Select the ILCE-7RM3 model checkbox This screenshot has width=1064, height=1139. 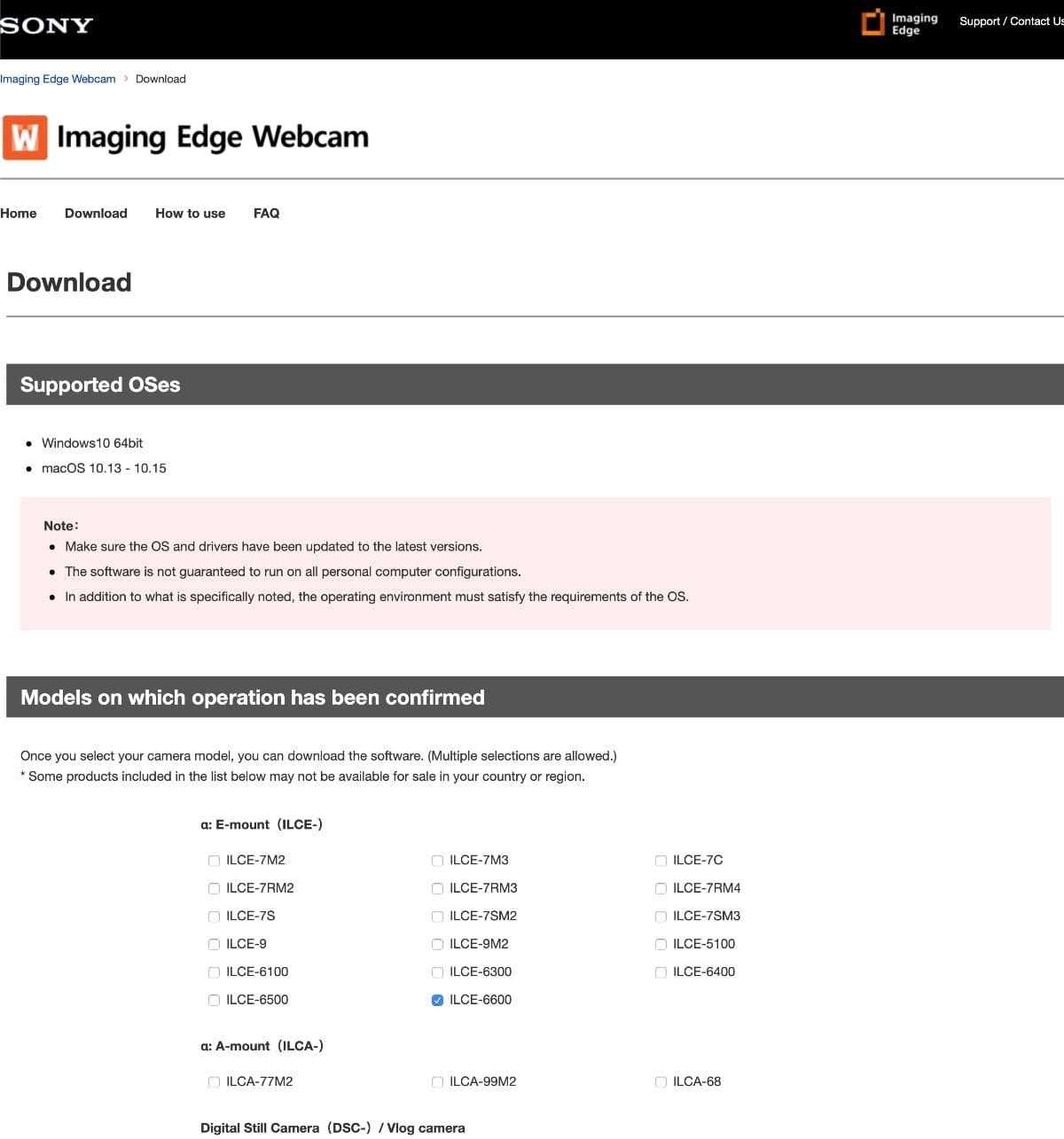tap(437, 888)
